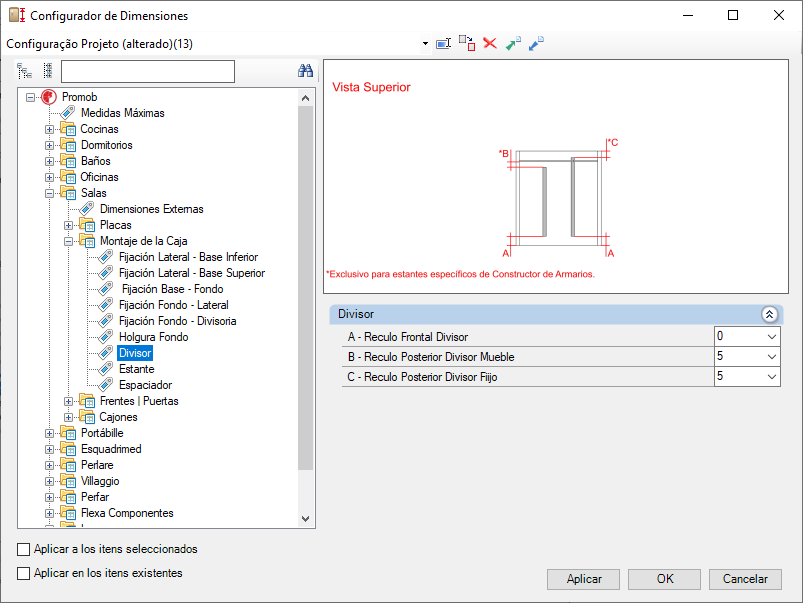Collapse the Divisor section header chevron
803x603 pixels.
coord(769,314)
